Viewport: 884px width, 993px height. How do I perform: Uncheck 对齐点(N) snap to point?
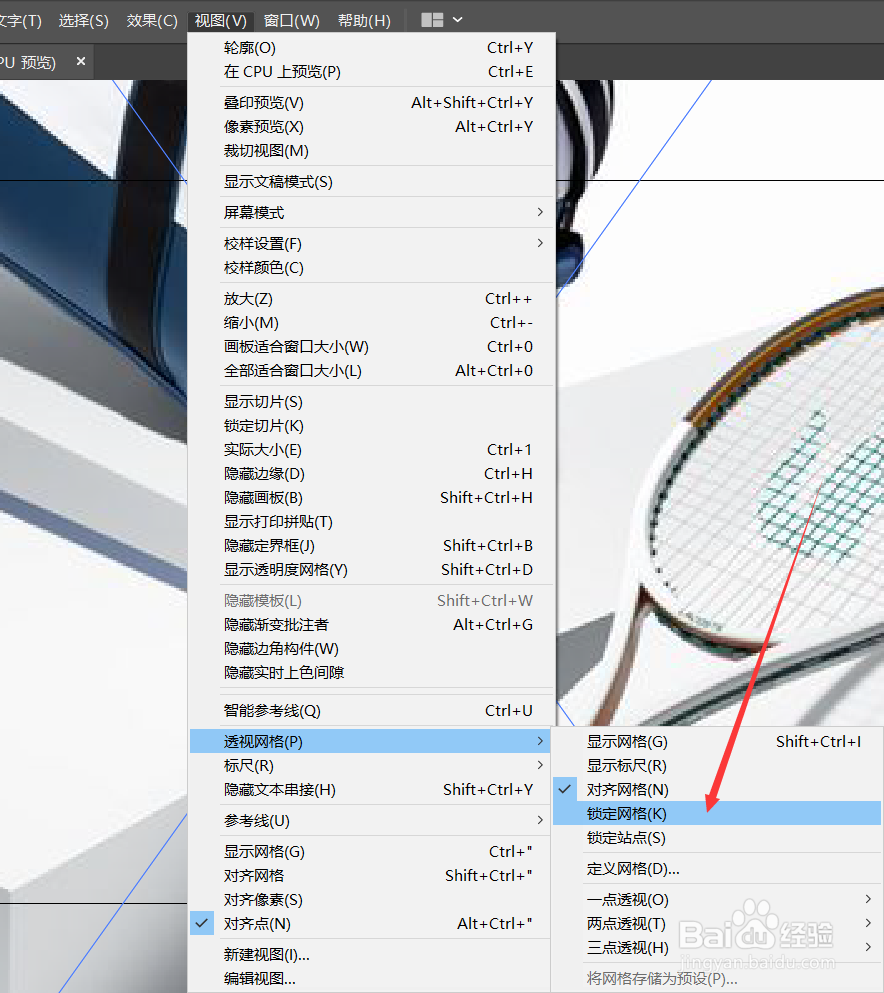click(372, 924)
